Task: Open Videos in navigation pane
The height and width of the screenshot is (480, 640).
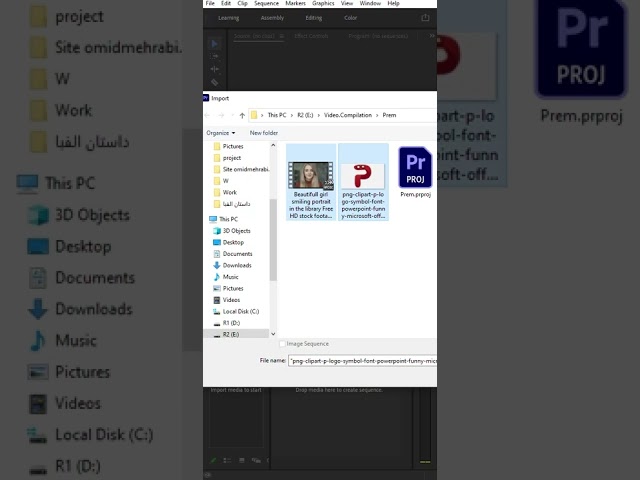Action: click(x=227, y=300)
